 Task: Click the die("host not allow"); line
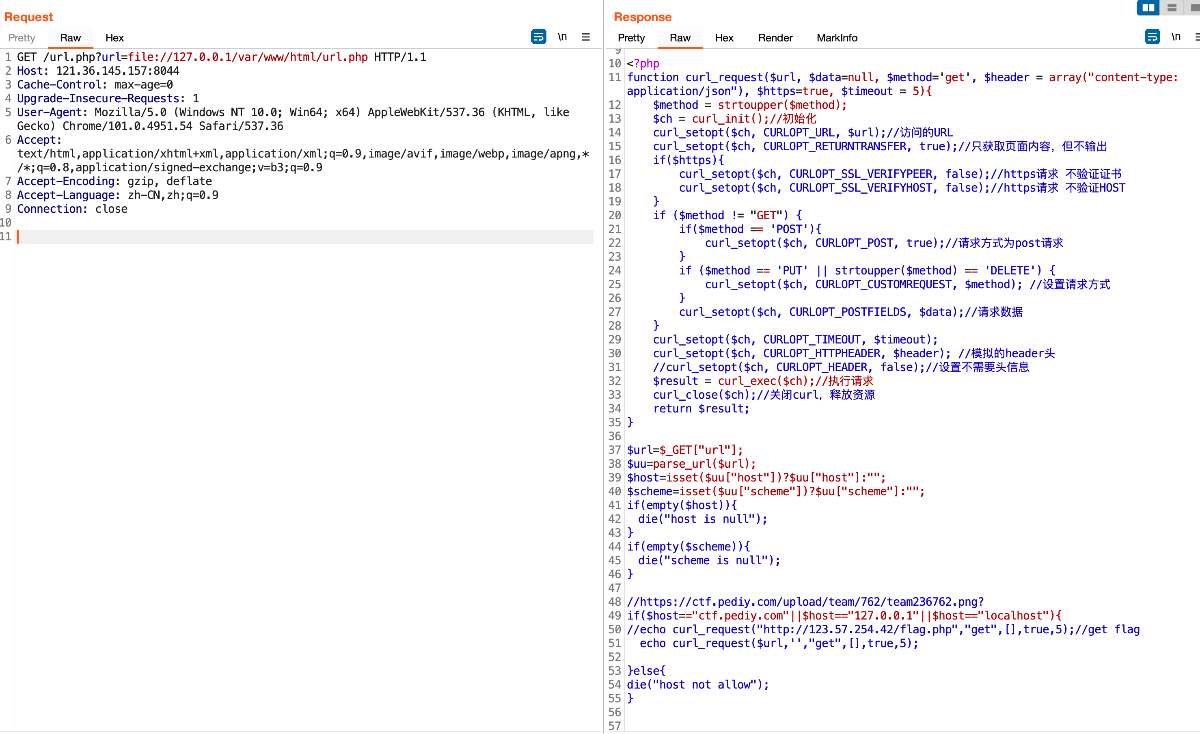[698, 685]
